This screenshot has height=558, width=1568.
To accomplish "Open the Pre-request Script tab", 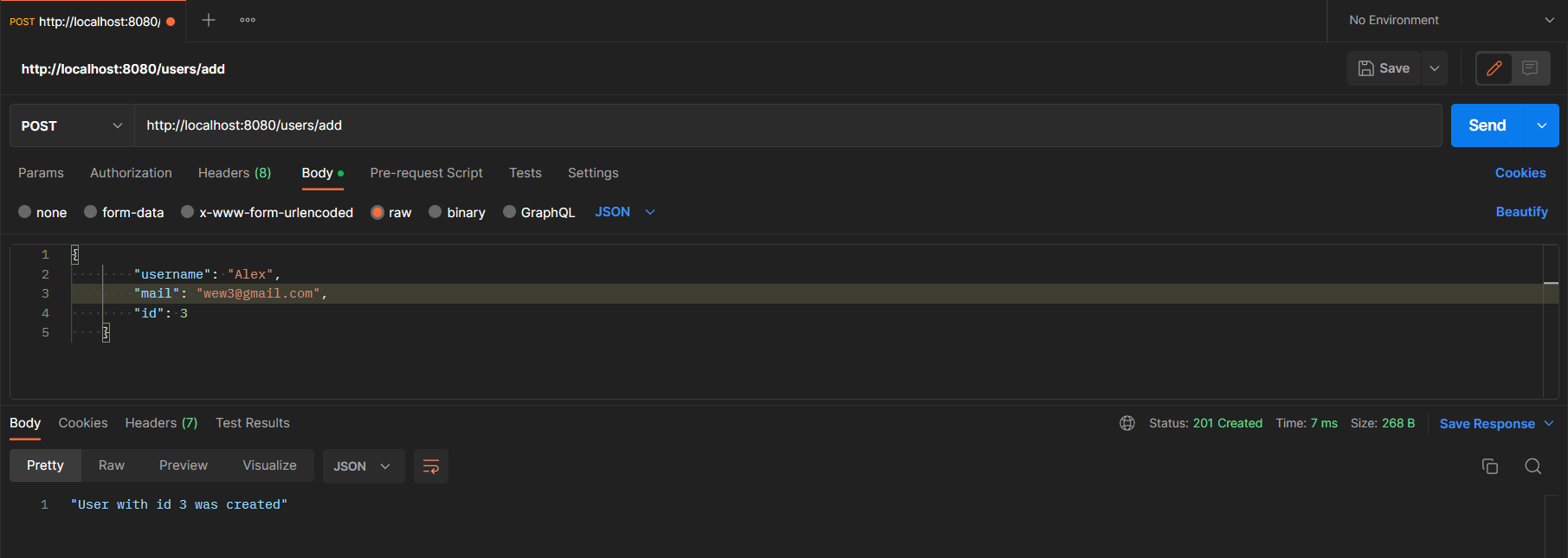I will point(426,173).
